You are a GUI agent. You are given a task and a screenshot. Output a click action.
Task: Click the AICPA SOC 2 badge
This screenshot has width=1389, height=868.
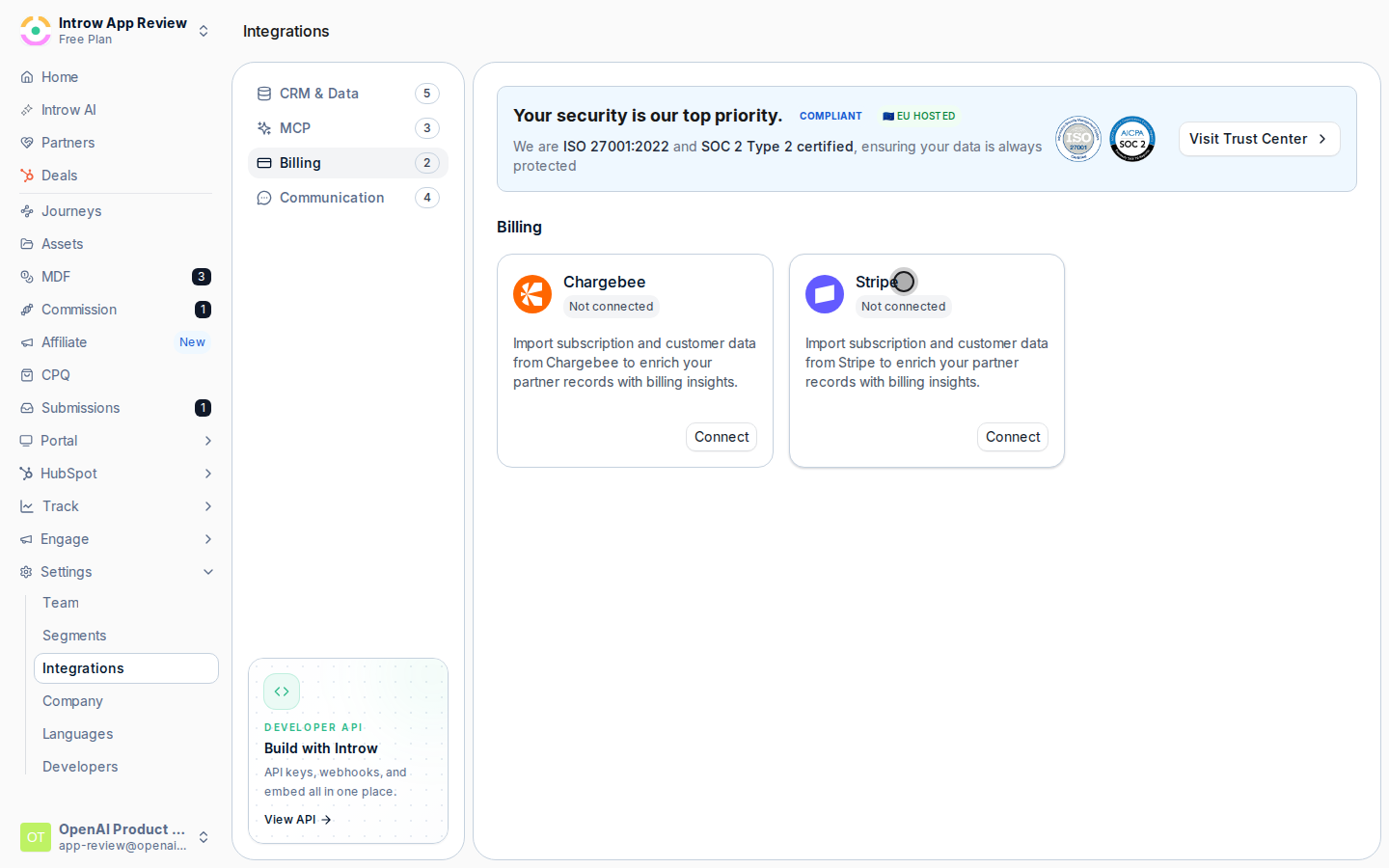(x=1132, y=139)
